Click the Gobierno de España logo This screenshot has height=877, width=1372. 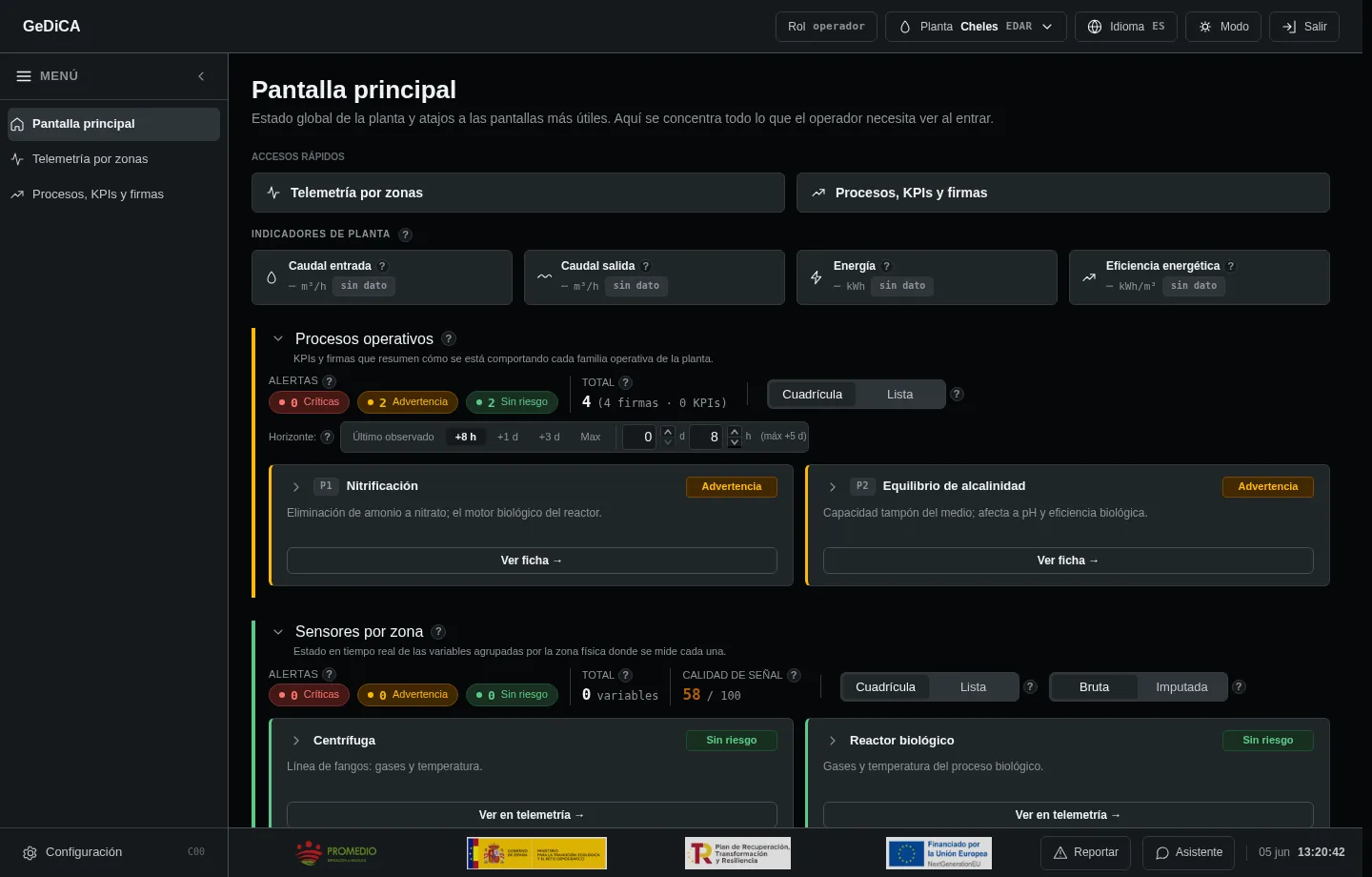[x=536, y=853]
